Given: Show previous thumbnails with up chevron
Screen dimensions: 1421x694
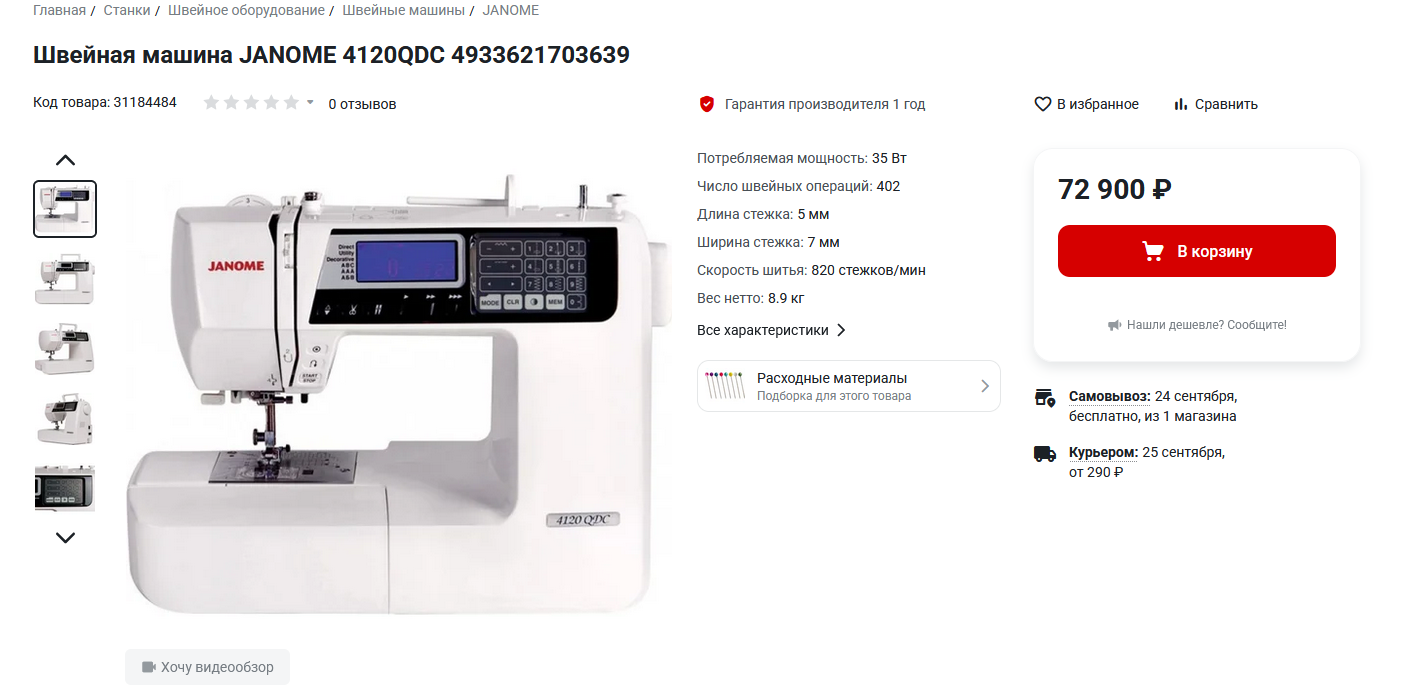Looking at the screenshot, I should coord(65,160).
